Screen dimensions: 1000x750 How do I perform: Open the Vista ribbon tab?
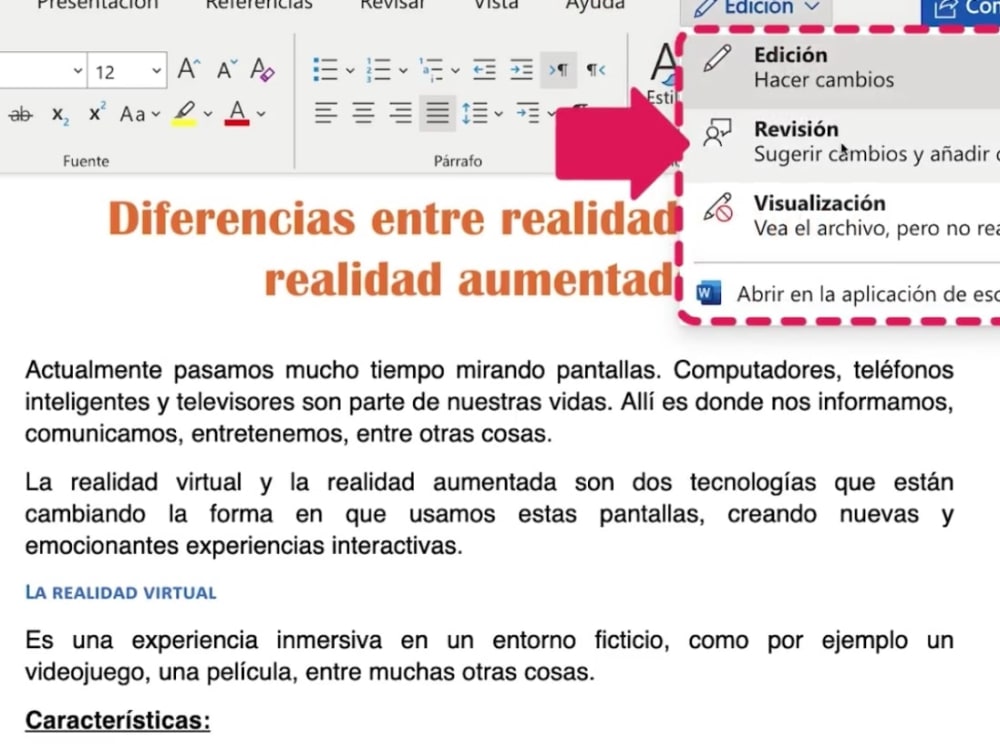coord(496,5)
